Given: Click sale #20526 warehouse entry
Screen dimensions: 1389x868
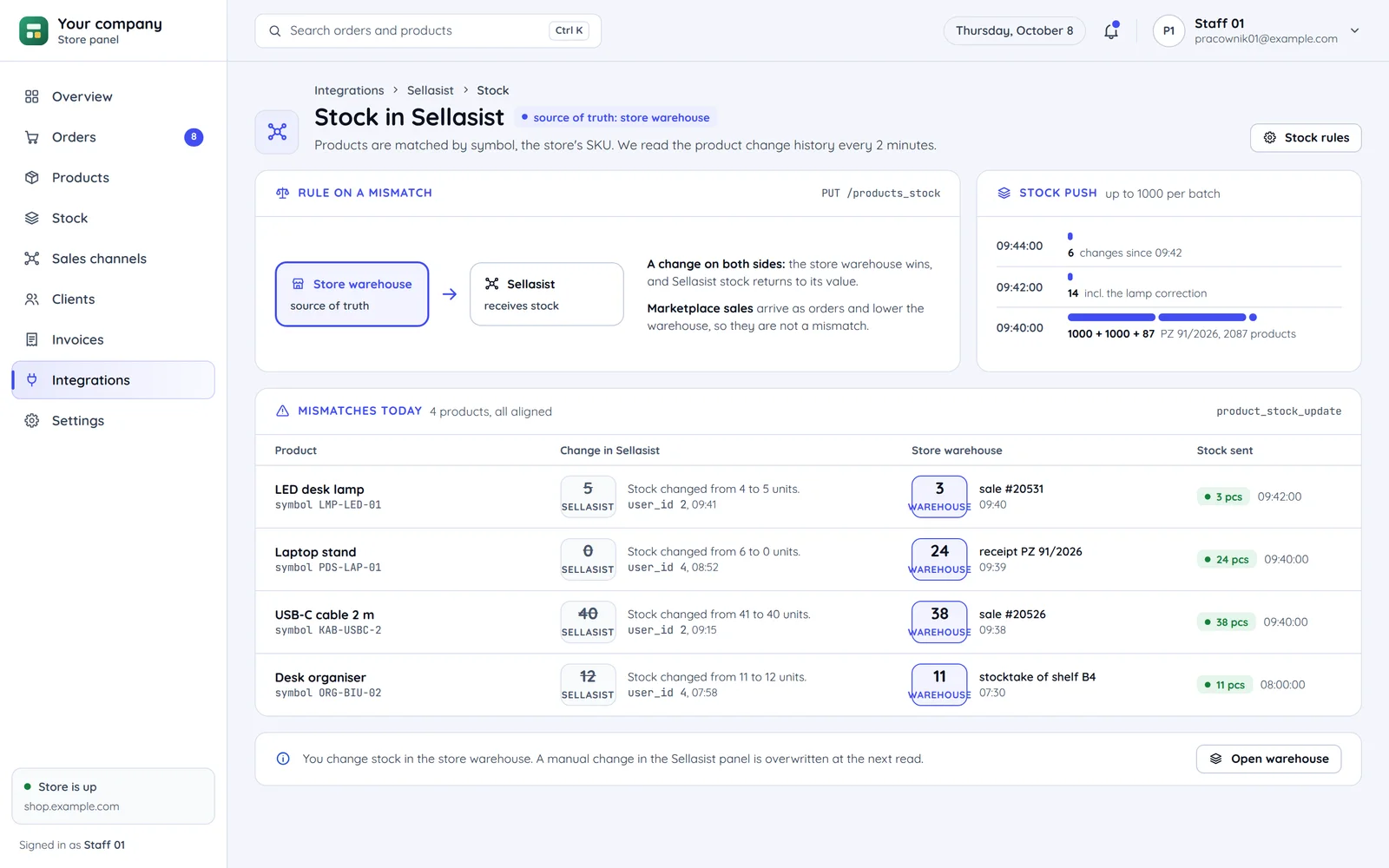Looking at the screenshot, I should click(x=1012, y=615).
